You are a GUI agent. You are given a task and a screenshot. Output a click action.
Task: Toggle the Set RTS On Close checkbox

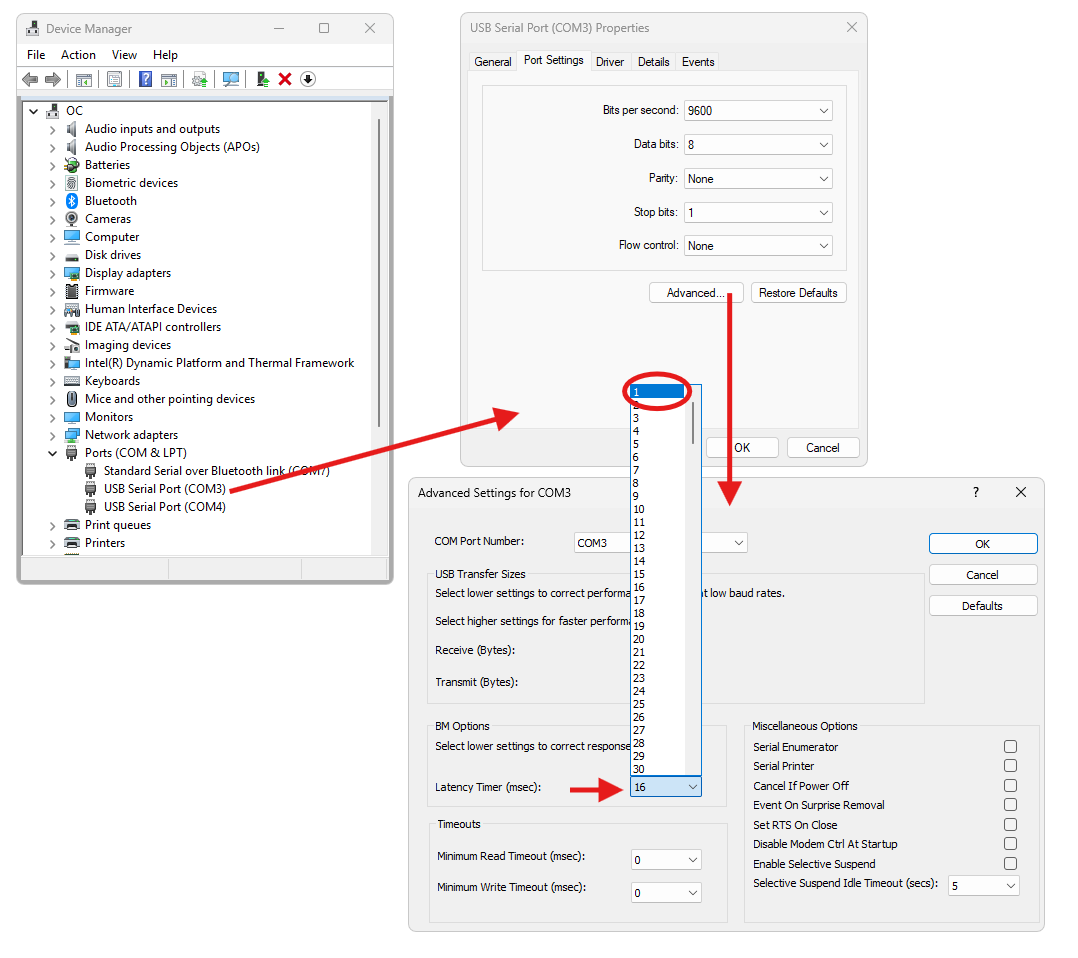[1010, 825]
